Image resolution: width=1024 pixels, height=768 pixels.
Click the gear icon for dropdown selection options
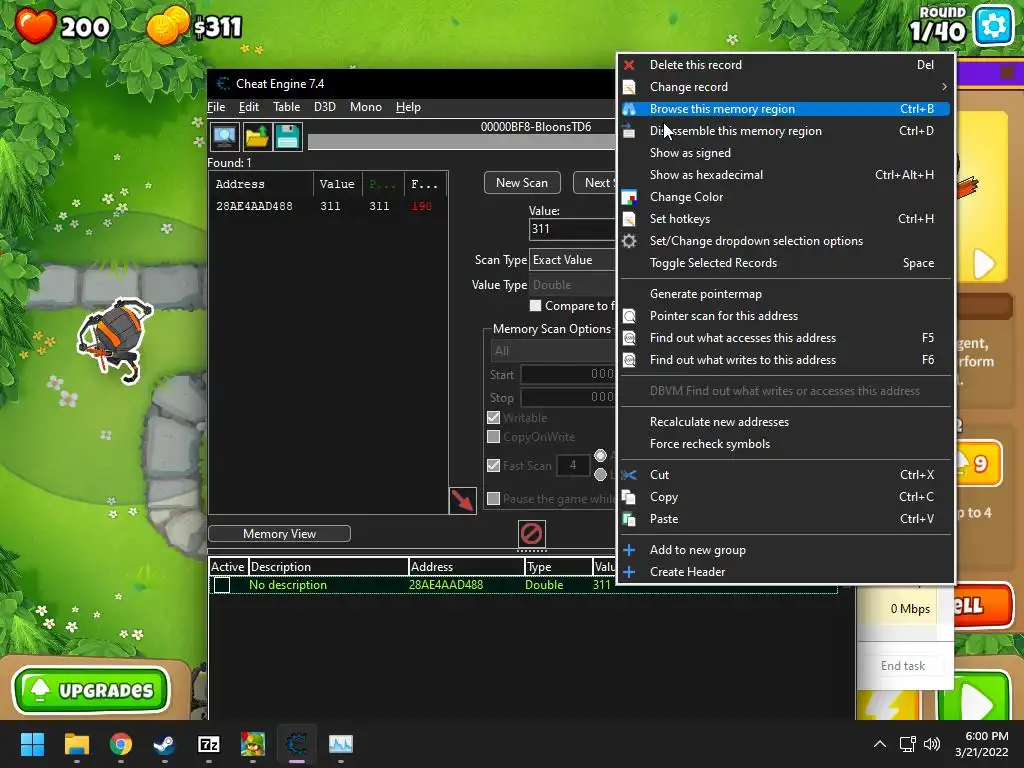click(x=629, y=241)
